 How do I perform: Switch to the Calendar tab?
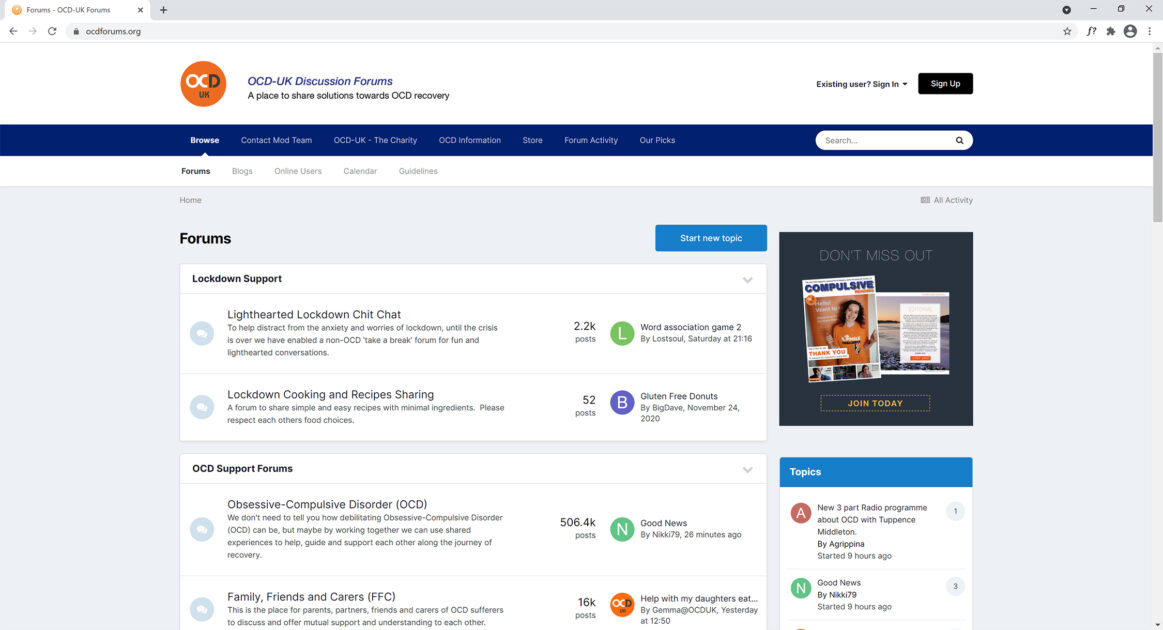[360, 171]
